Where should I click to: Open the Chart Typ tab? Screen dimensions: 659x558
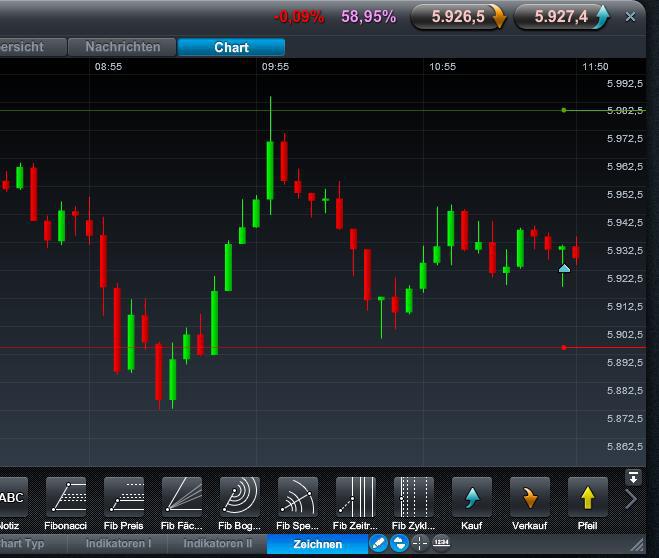(33, 543)
